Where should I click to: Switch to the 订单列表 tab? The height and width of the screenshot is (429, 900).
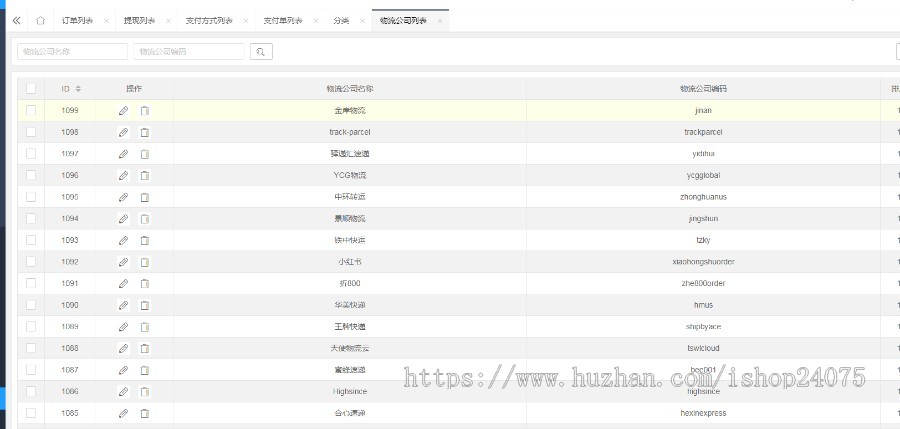pos(77,21)
